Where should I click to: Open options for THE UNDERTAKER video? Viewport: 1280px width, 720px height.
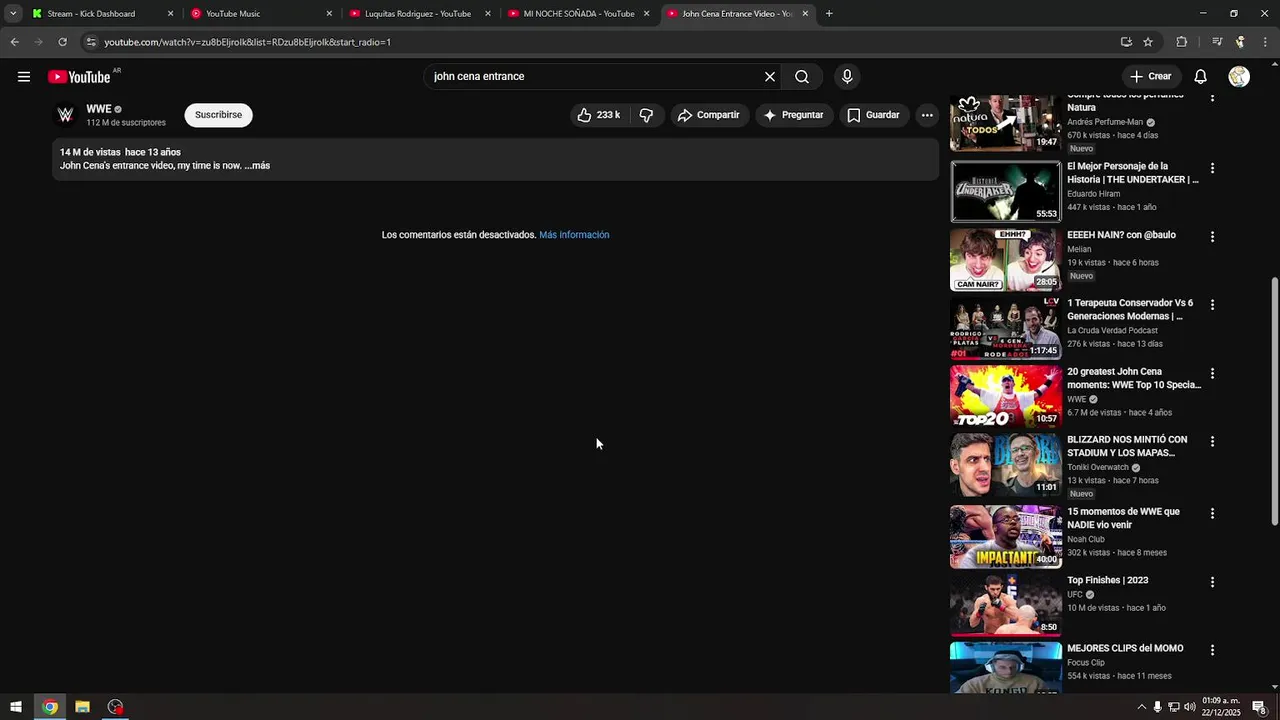coord(1212,168)
